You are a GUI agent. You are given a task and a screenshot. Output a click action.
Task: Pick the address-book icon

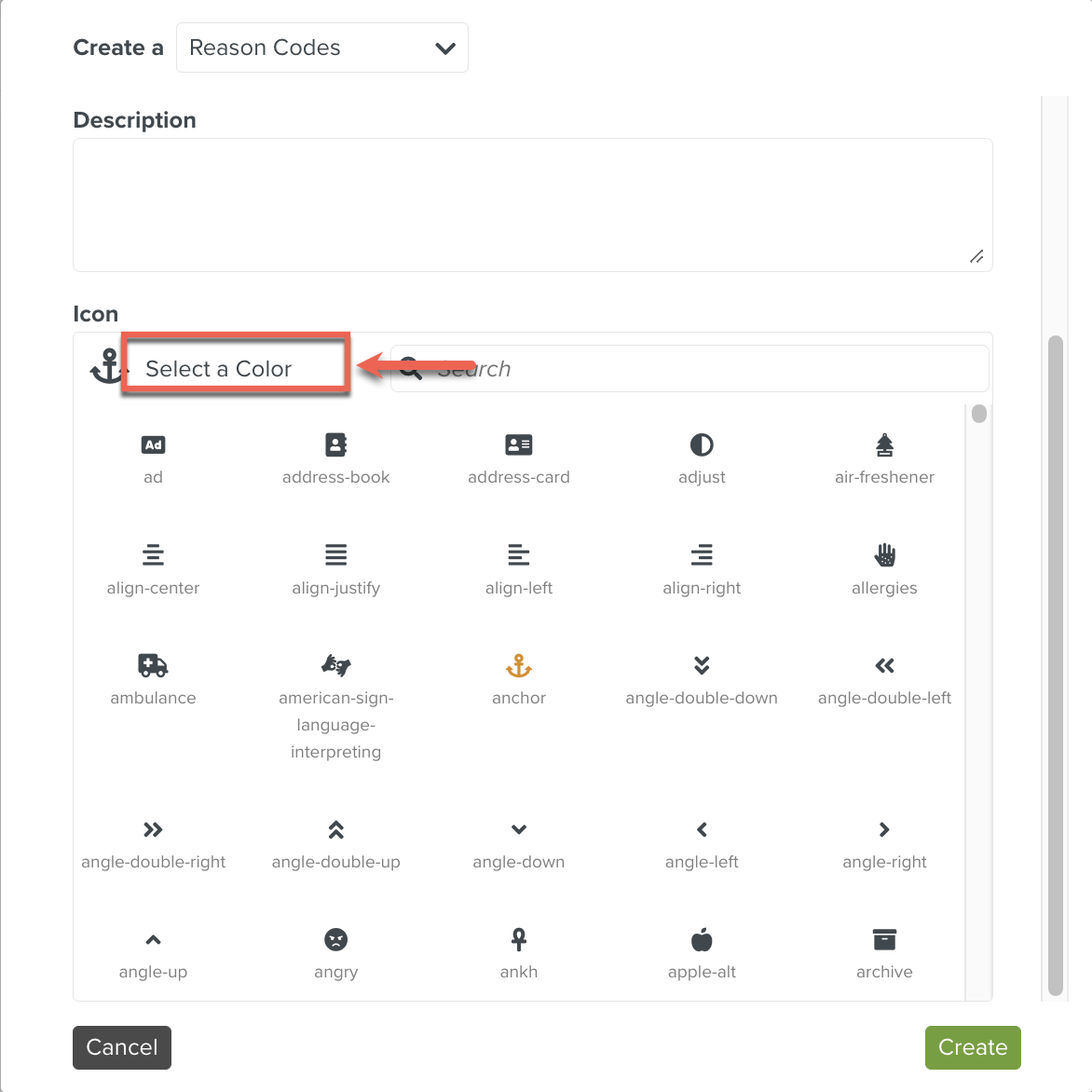[x=335, y=445]
